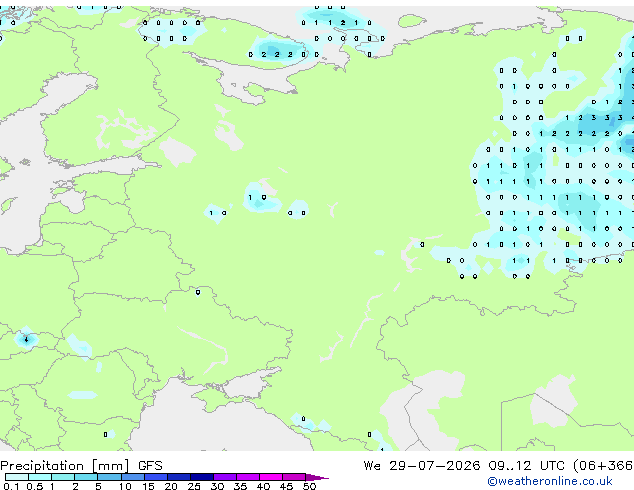
Task: Click the legend label '30'
Action: pos(217,486)
